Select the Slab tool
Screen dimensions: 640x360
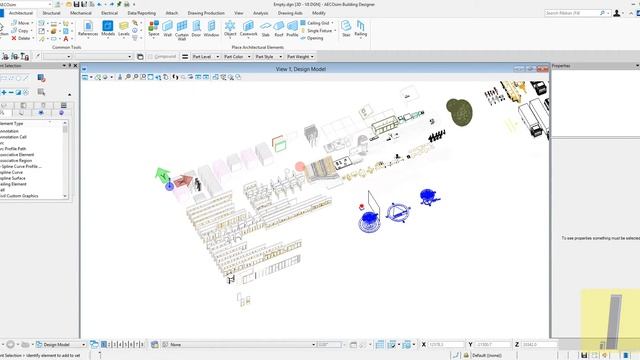[x=265, y=29]
